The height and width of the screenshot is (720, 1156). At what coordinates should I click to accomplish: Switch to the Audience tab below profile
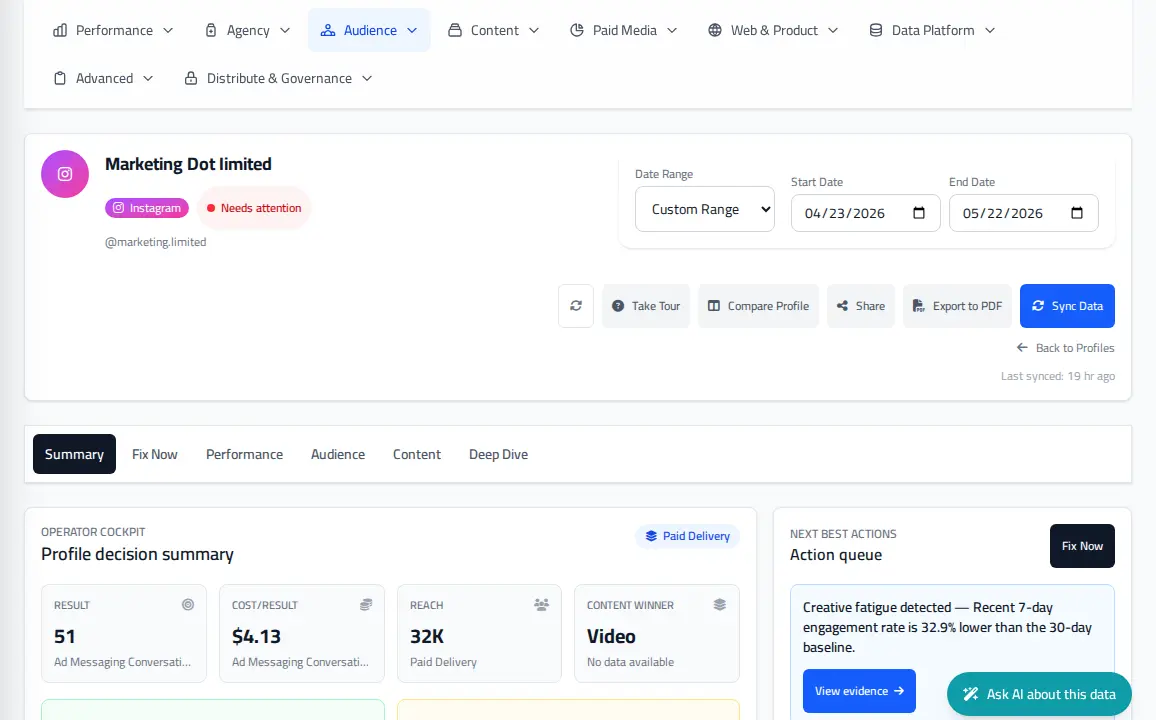pyautogui.click(x=338, y=454)
